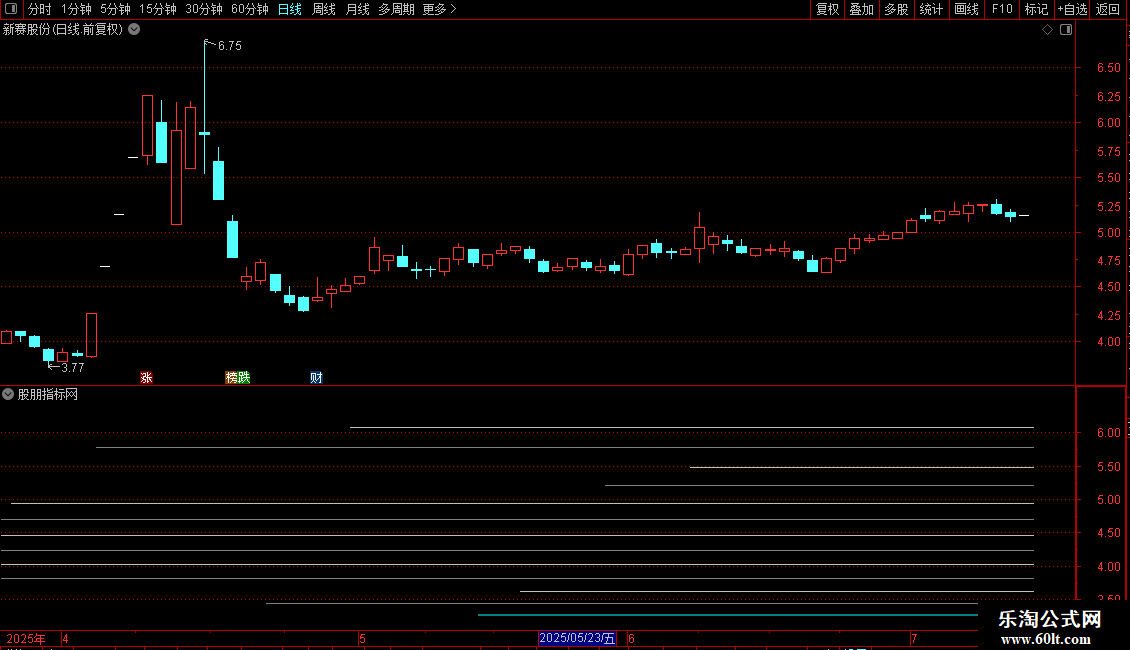1130x650 pixels.
Task: Click the 2025年 label on time axis
Action: pos(26,638)
